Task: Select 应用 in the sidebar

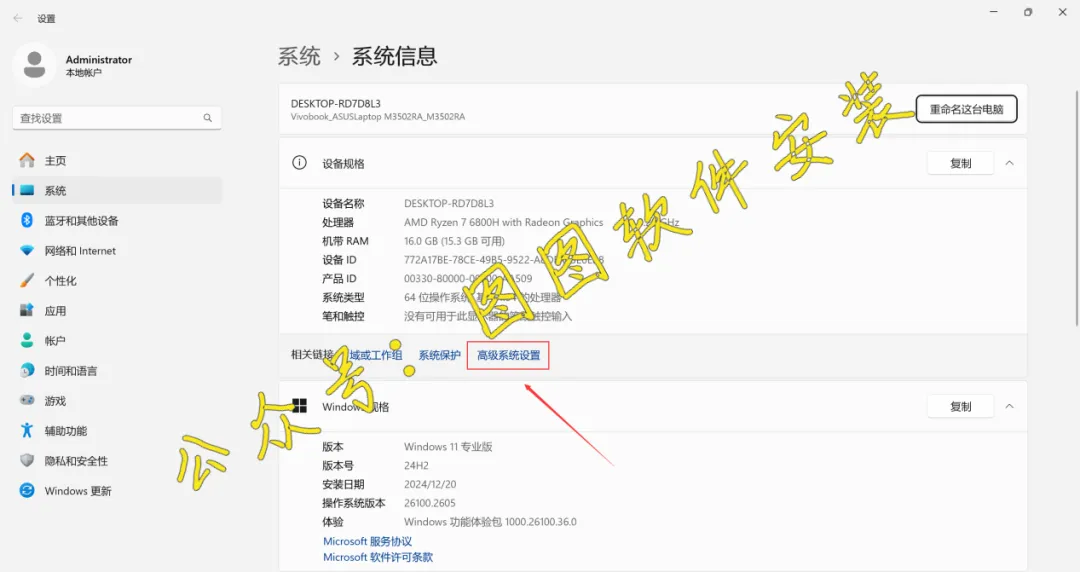Action: pos(117,311)
